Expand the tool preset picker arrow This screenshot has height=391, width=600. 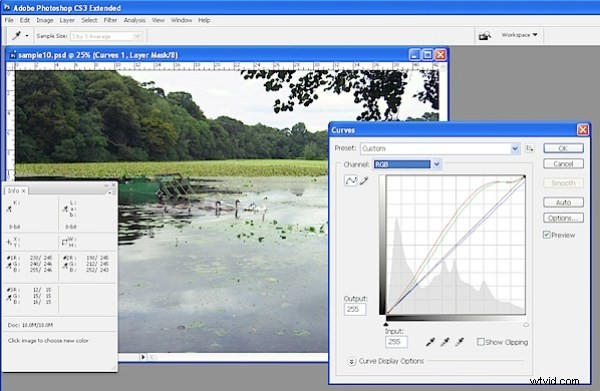click(27, 36)
